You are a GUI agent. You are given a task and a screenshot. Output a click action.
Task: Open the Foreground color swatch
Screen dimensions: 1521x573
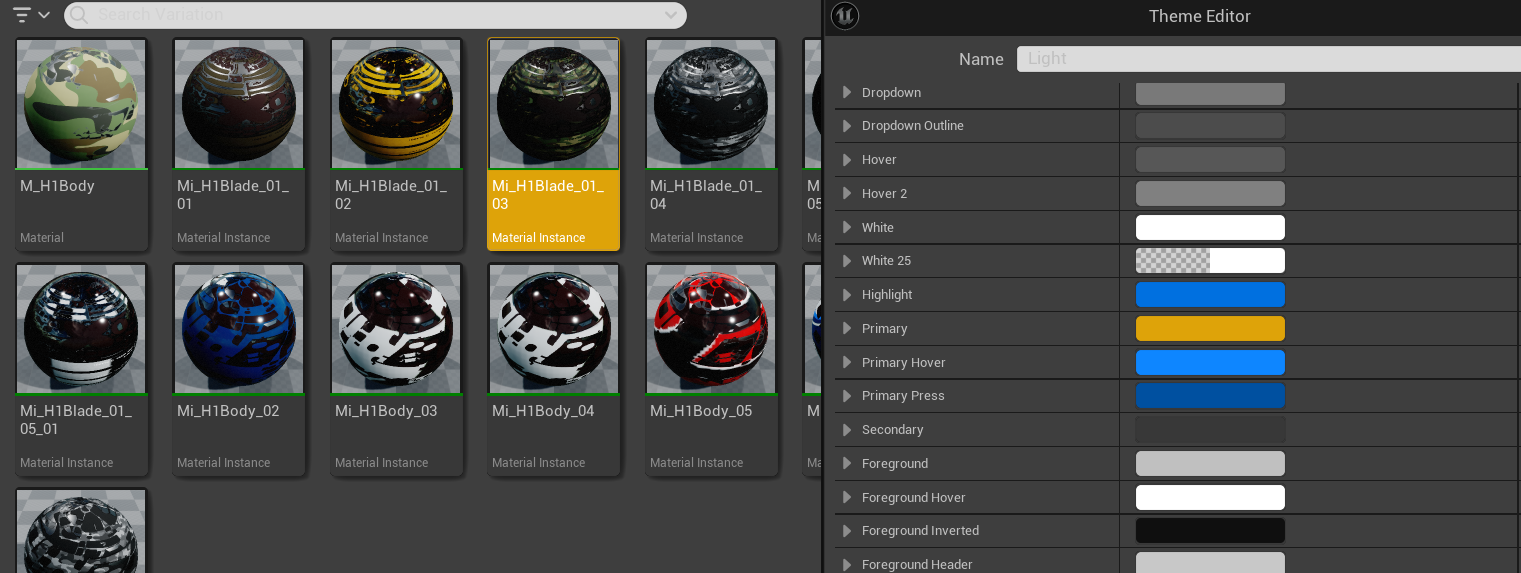1210,463
